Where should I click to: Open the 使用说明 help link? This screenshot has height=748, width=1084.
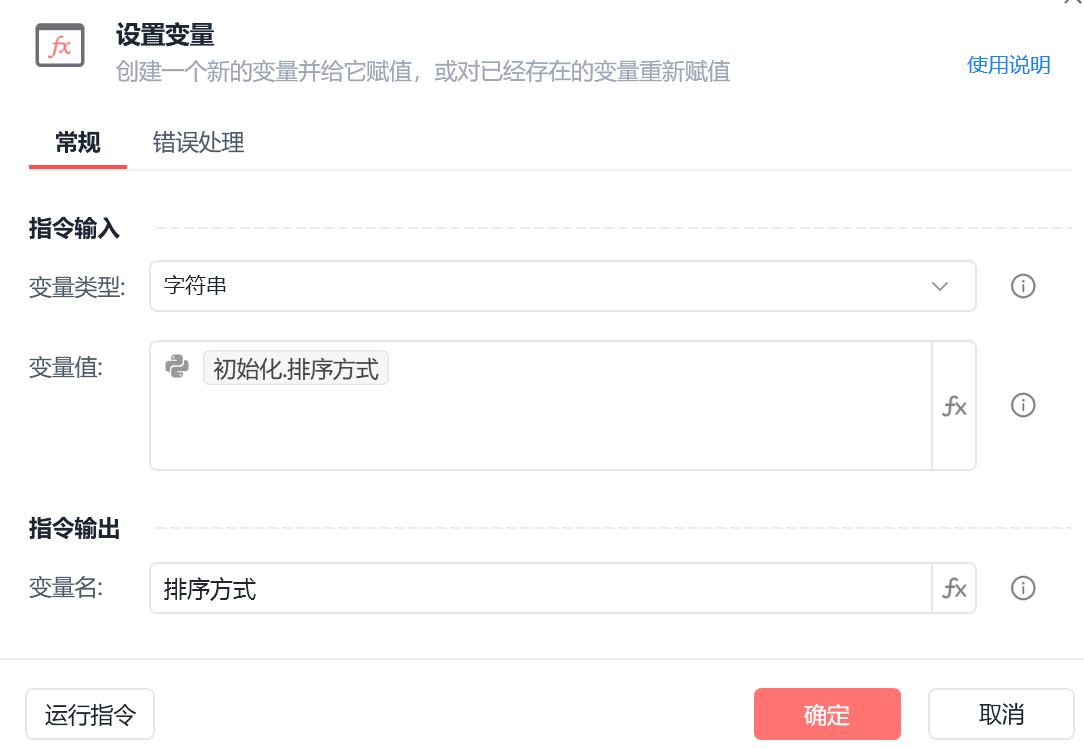1008,65
